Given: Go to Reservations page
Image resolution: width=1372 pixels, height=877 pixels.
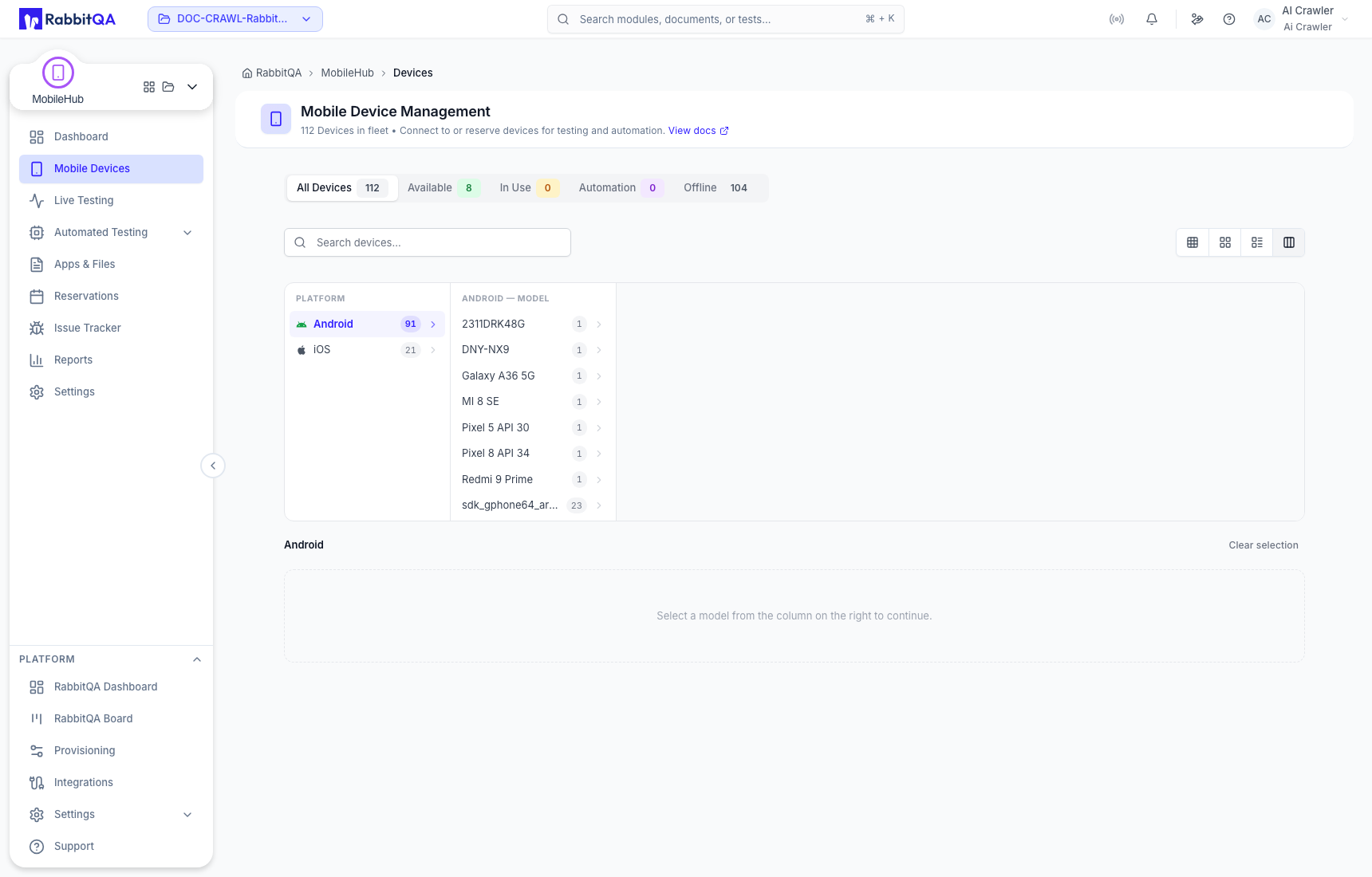Looking at the screenshot, I should point(111,297).
